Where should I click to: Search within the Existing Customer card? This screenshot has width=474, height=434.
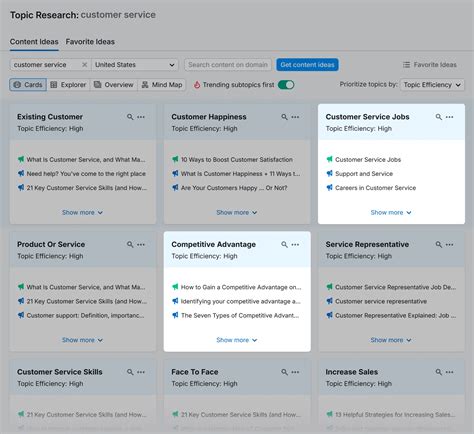click(x=130, y=117)
